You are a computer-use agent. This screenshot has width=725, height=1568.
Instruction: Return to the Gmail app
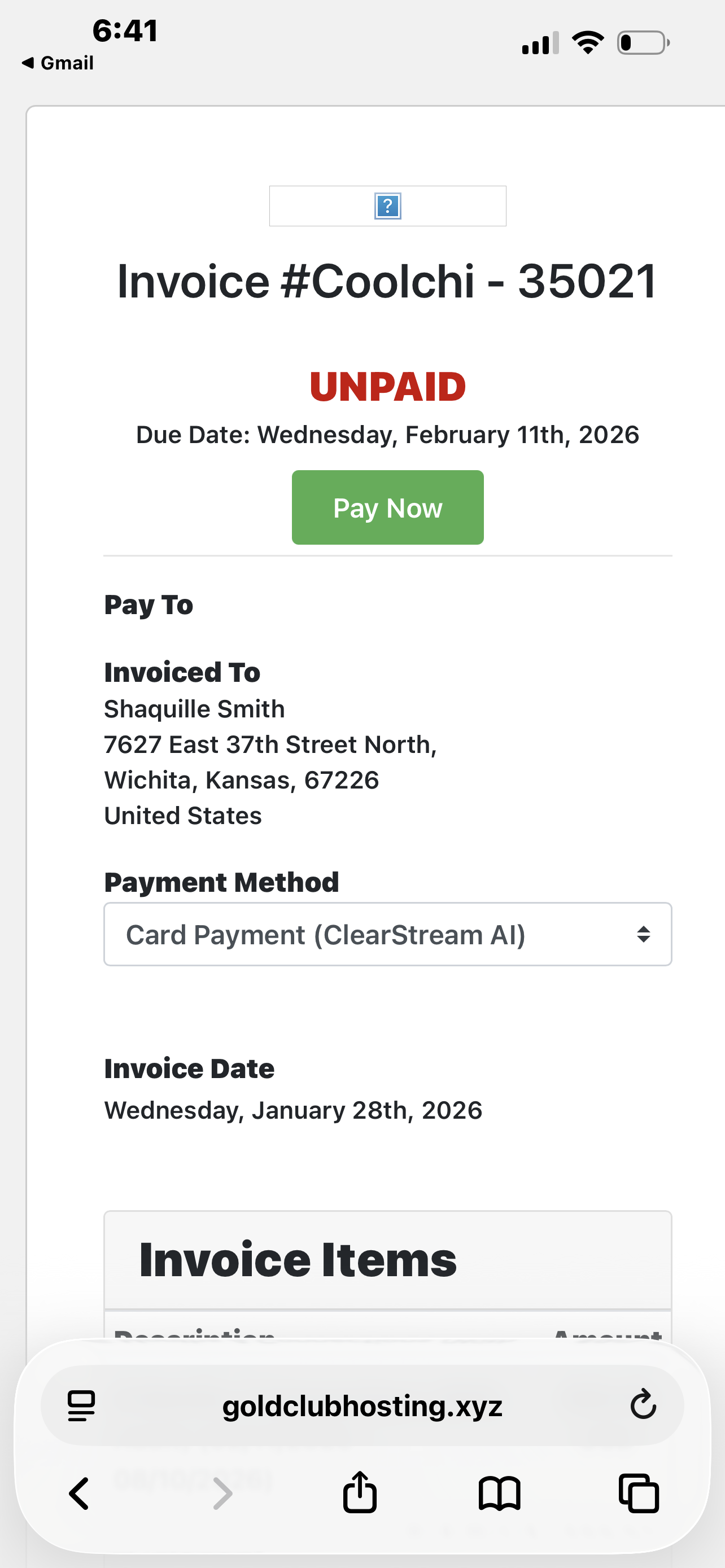pos(58,63)
